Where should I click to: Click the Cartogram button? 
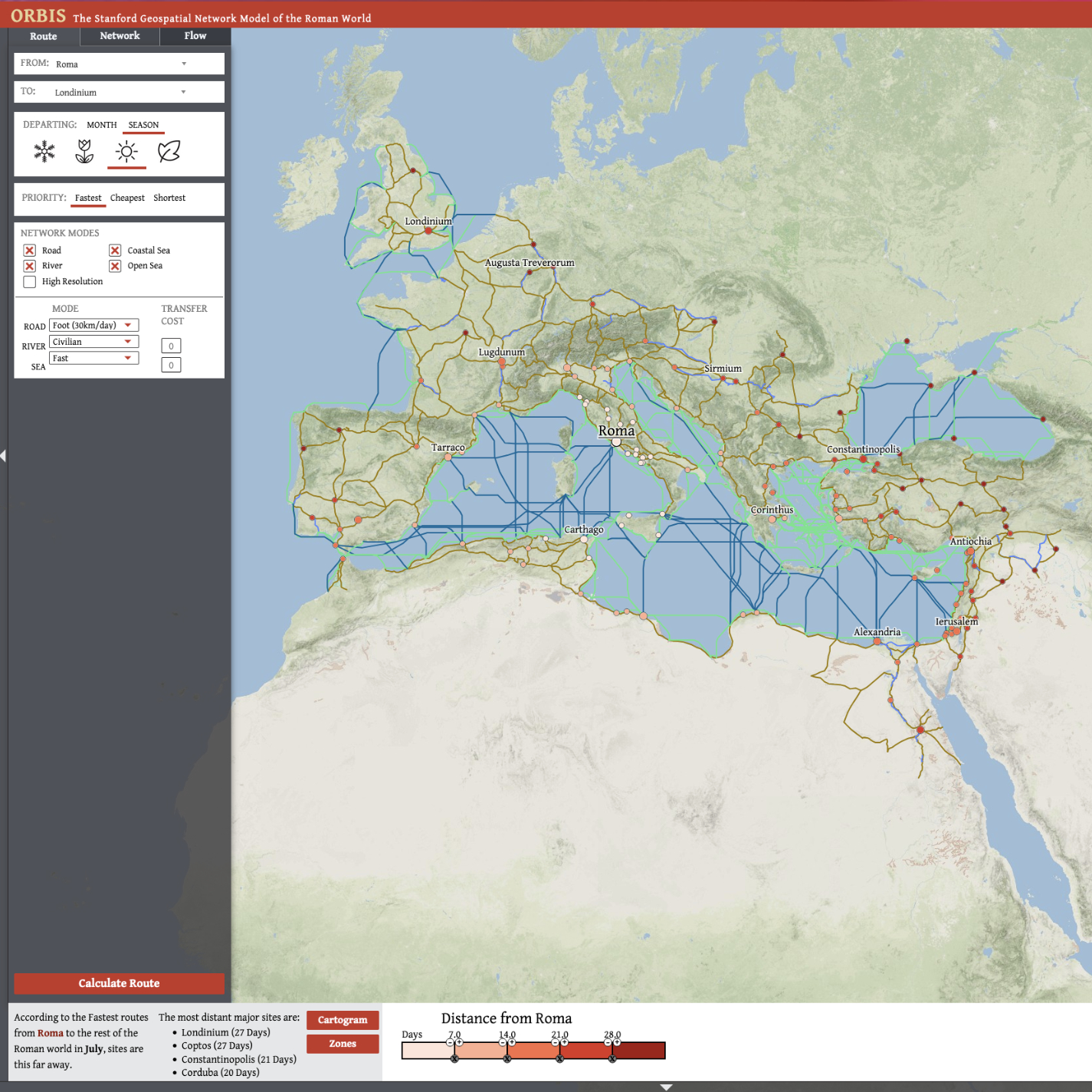coord(343,1020)
